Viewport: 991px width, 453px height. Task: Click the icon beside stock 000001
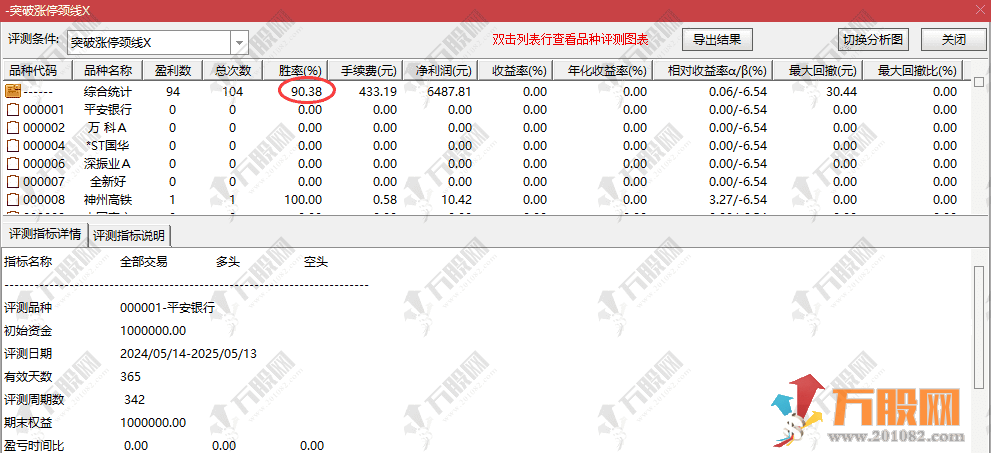click(x=13, y=110)
